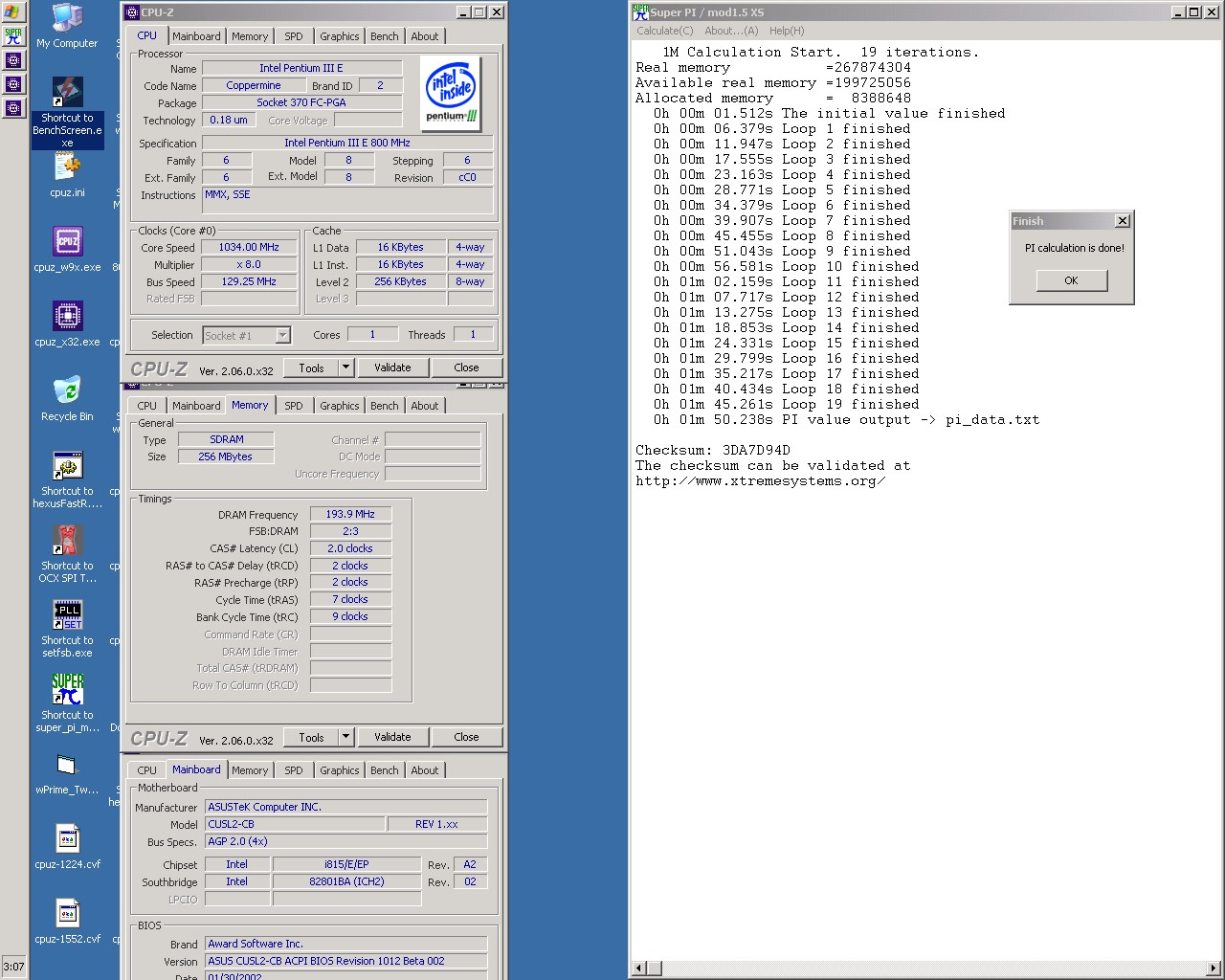
Task: Click Super PI horizontal scrollbar left arrow
Action: [640, 969]
